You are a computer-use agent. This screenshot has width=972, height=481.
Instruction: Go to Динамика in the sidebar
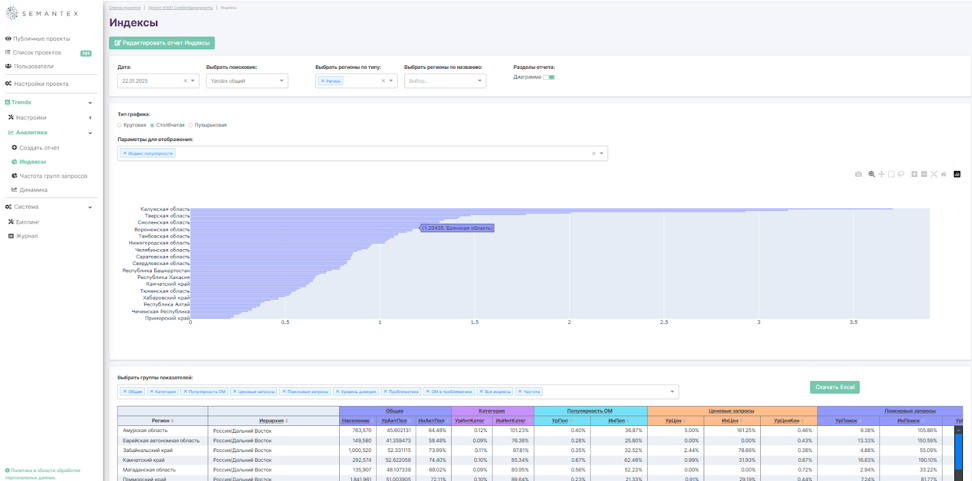(x=33, y=190)
